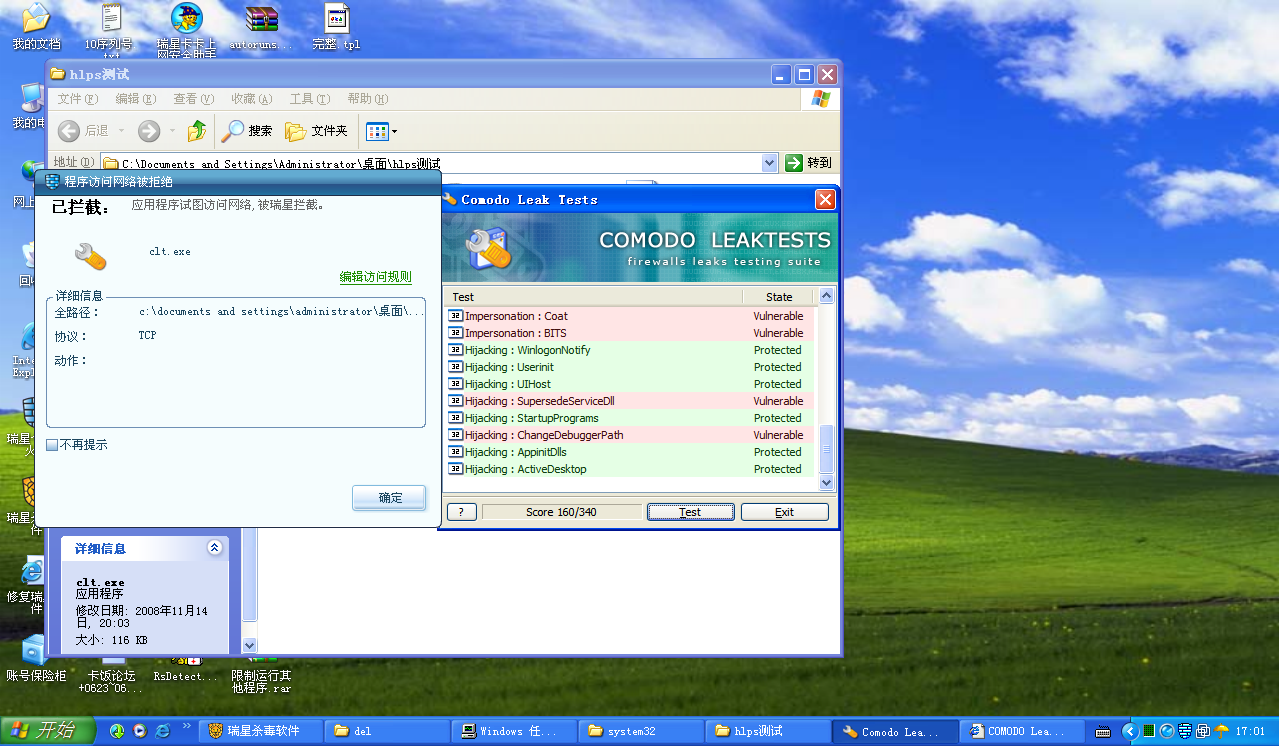1279x746 pixels.
Task: Click the leak test list scrollbar down arrow
Action: (x=826, y=482)
